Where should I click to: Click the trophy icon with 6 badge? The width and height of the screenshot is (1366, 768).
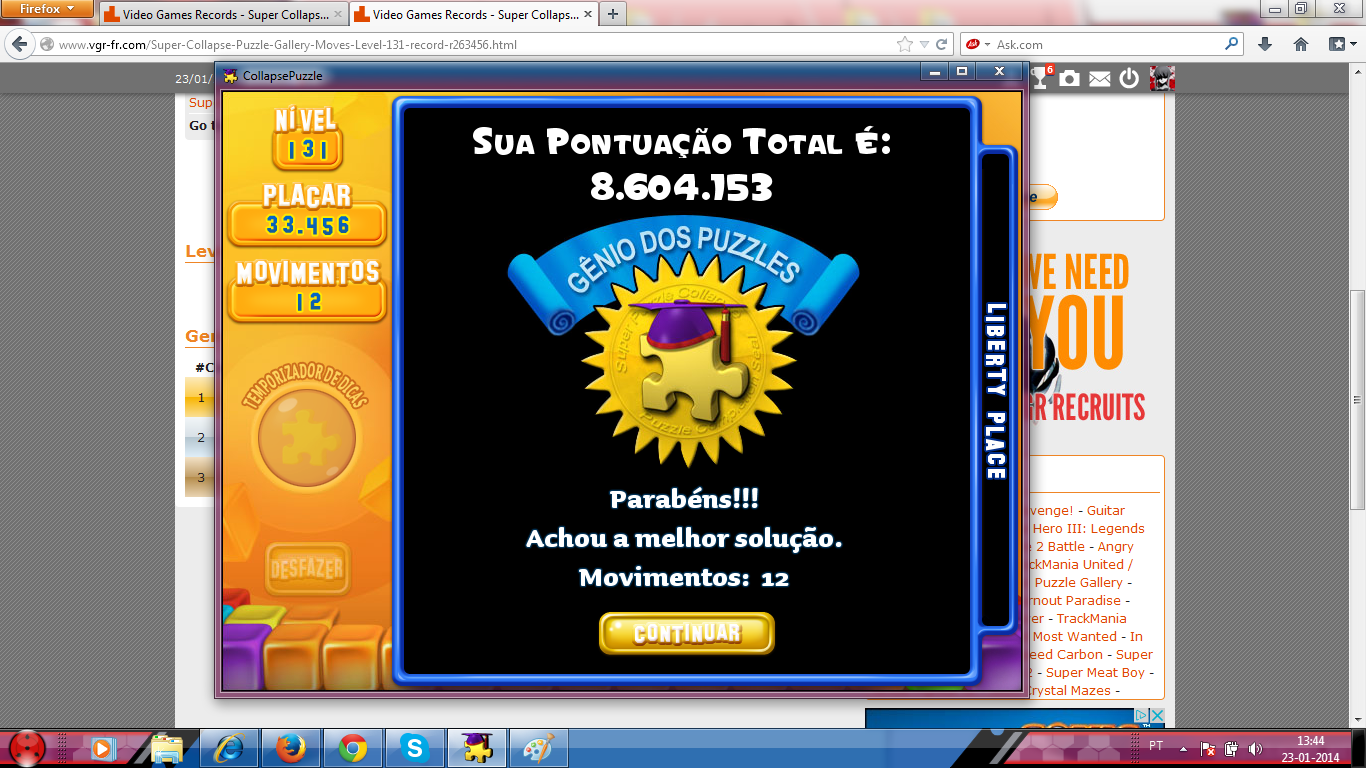click(1041, 77)
